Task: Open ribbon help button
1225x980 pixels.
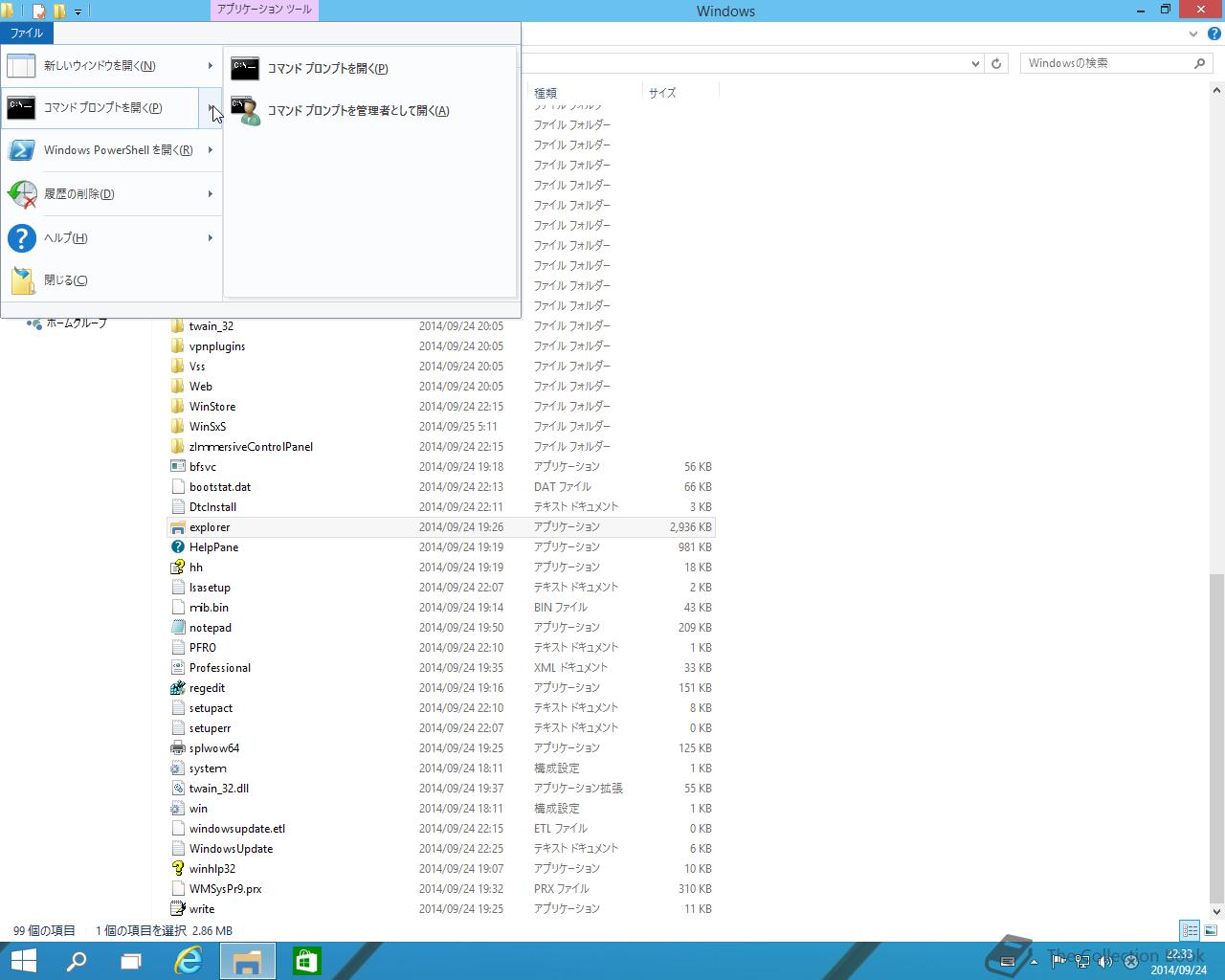Action: (1214, 33)
